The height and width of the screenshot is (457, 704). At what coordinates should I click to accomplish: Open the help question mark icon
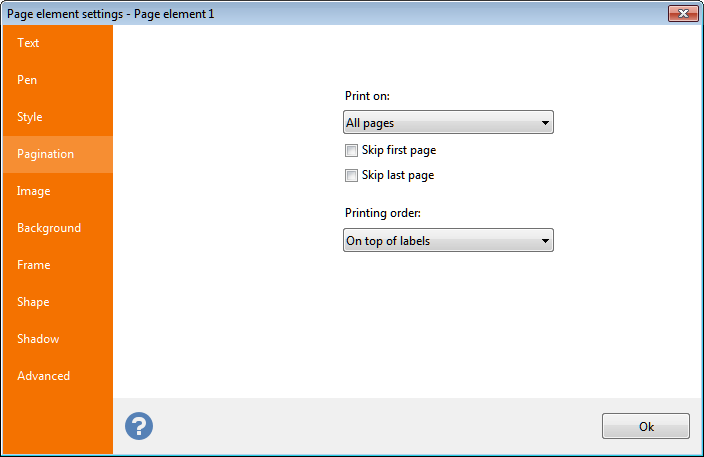pos(139,426)
